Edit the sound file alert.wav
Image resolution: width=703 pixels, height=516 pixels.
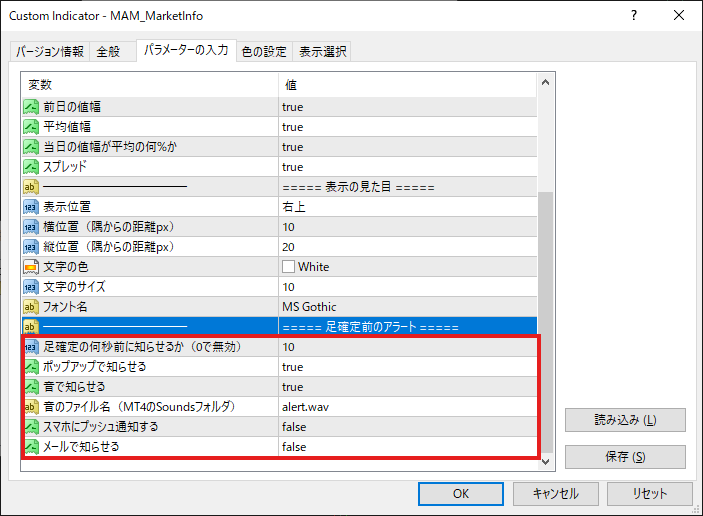pyautogui.click(x=407, y=407)
